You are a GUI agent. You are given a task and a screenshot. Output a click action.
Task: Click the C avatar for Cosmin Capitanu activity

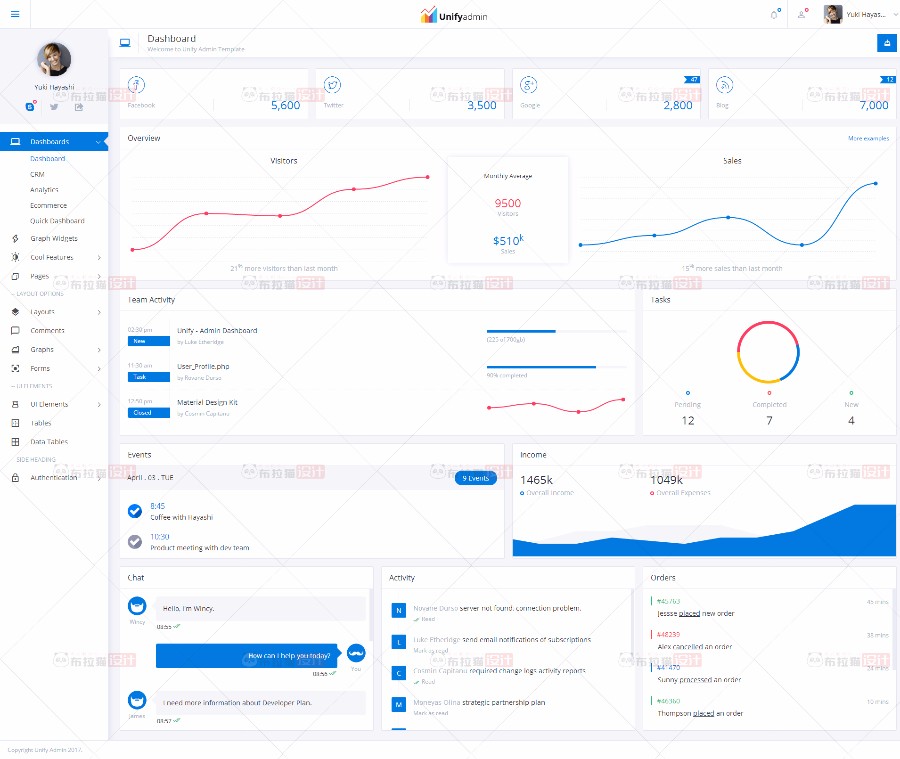pyautogui.click(x=398, y=673)
